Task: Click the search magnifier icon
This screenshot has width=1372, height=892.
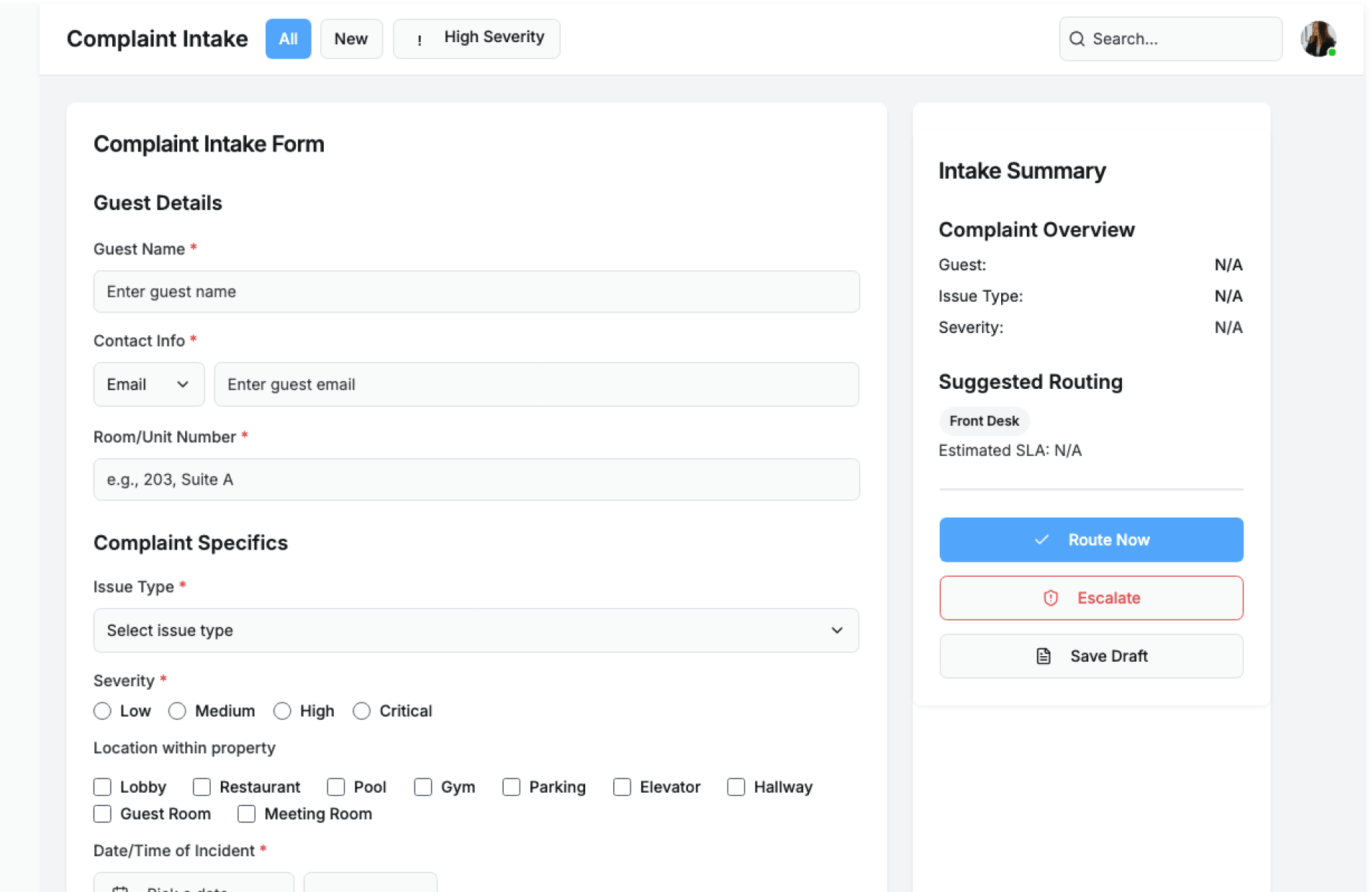Action: 1076,39
